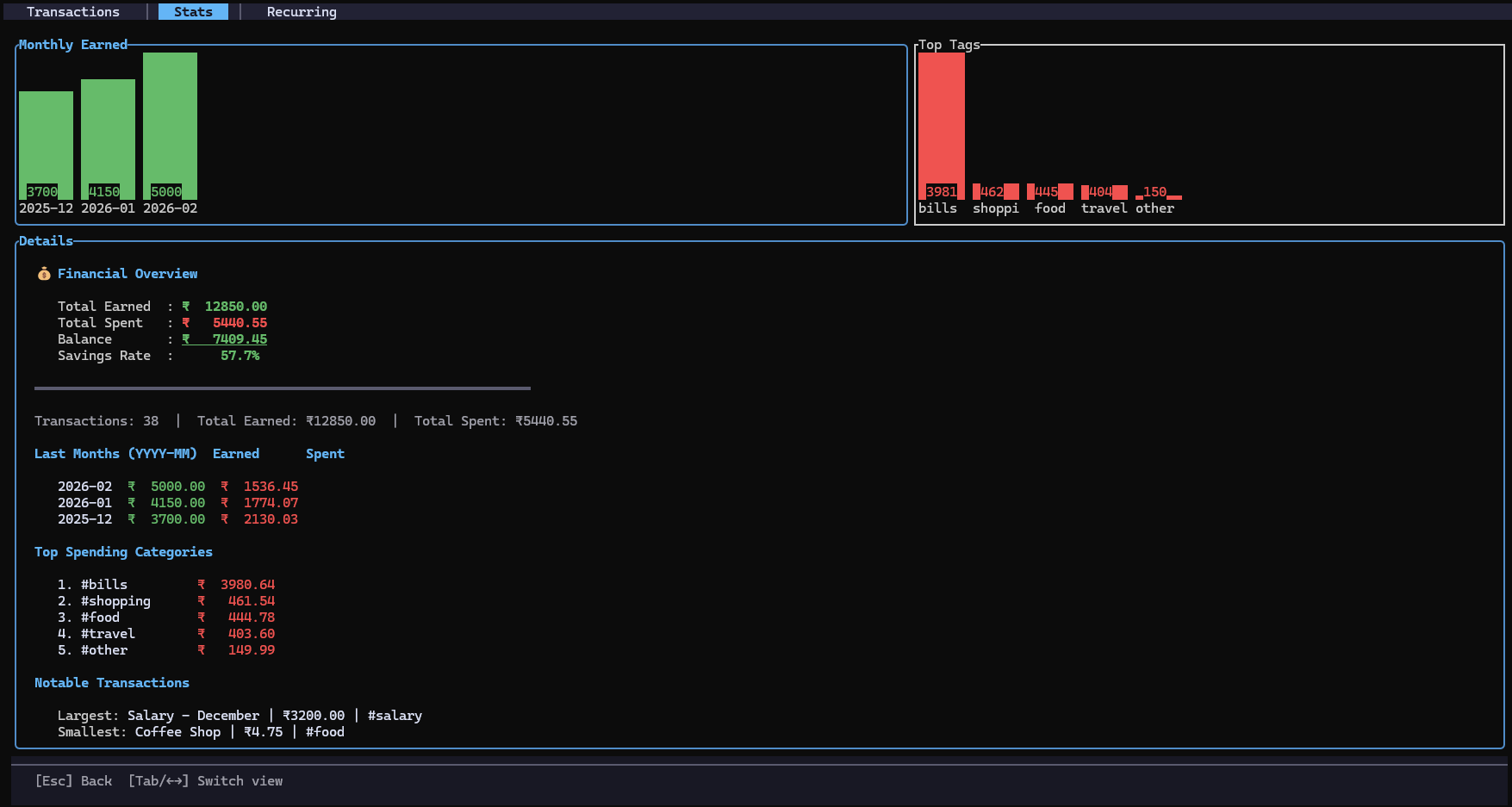Click the Top Tags panel title
1512x807 pixels.
949,45
